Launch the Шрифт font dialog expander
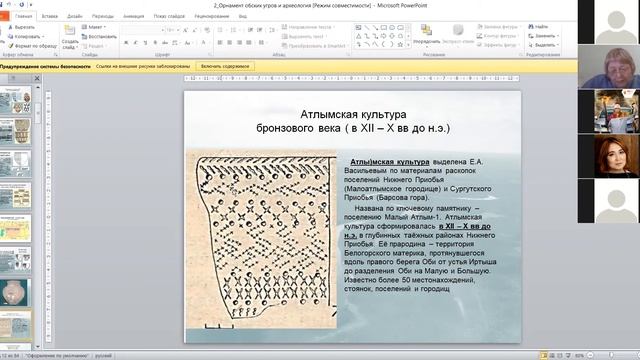 211,54
